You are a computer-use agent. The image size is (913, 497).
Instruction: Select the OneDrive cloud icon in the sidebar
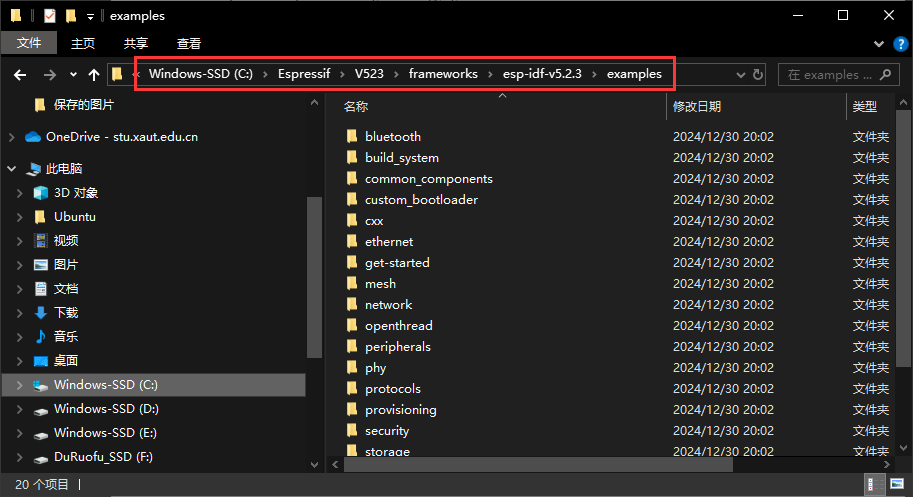[33, 137]
